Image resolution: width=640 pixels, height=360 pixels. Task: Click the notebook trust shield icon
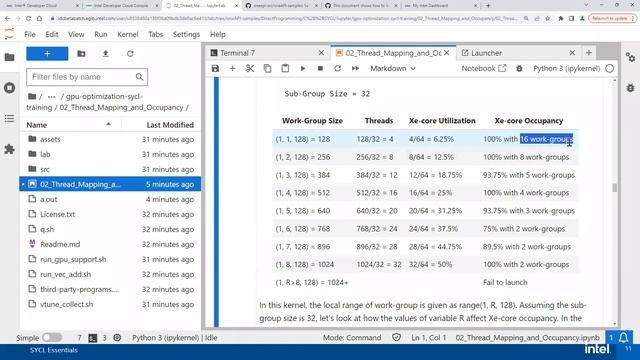pos(396,338)
